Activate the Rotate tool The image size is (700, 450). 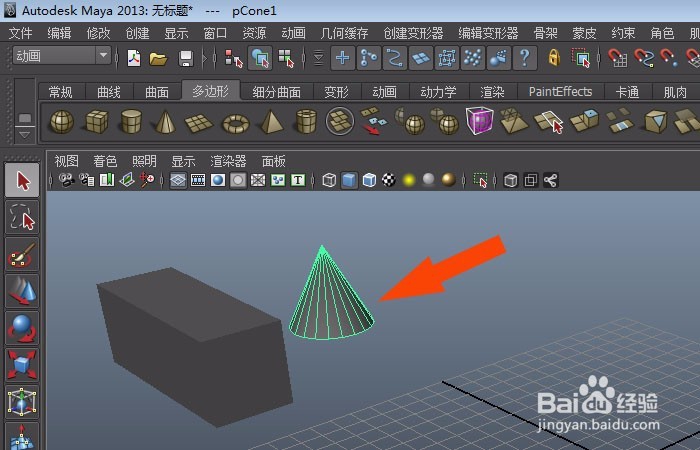coord(22,328)
